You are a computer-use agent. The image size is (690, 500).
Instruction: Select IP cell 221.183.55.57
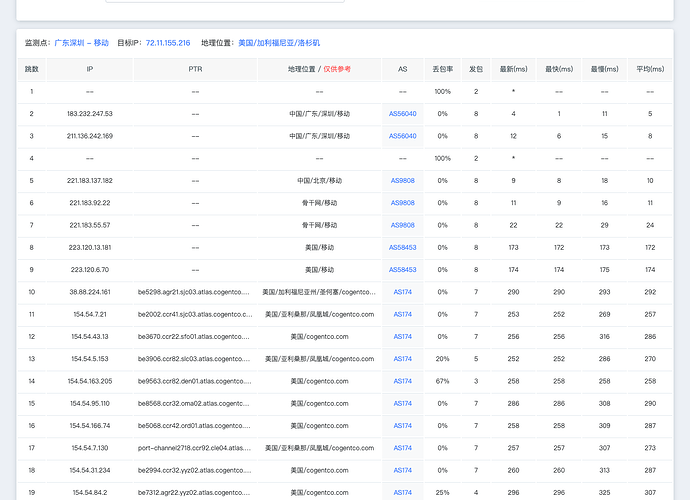[90, 225]
